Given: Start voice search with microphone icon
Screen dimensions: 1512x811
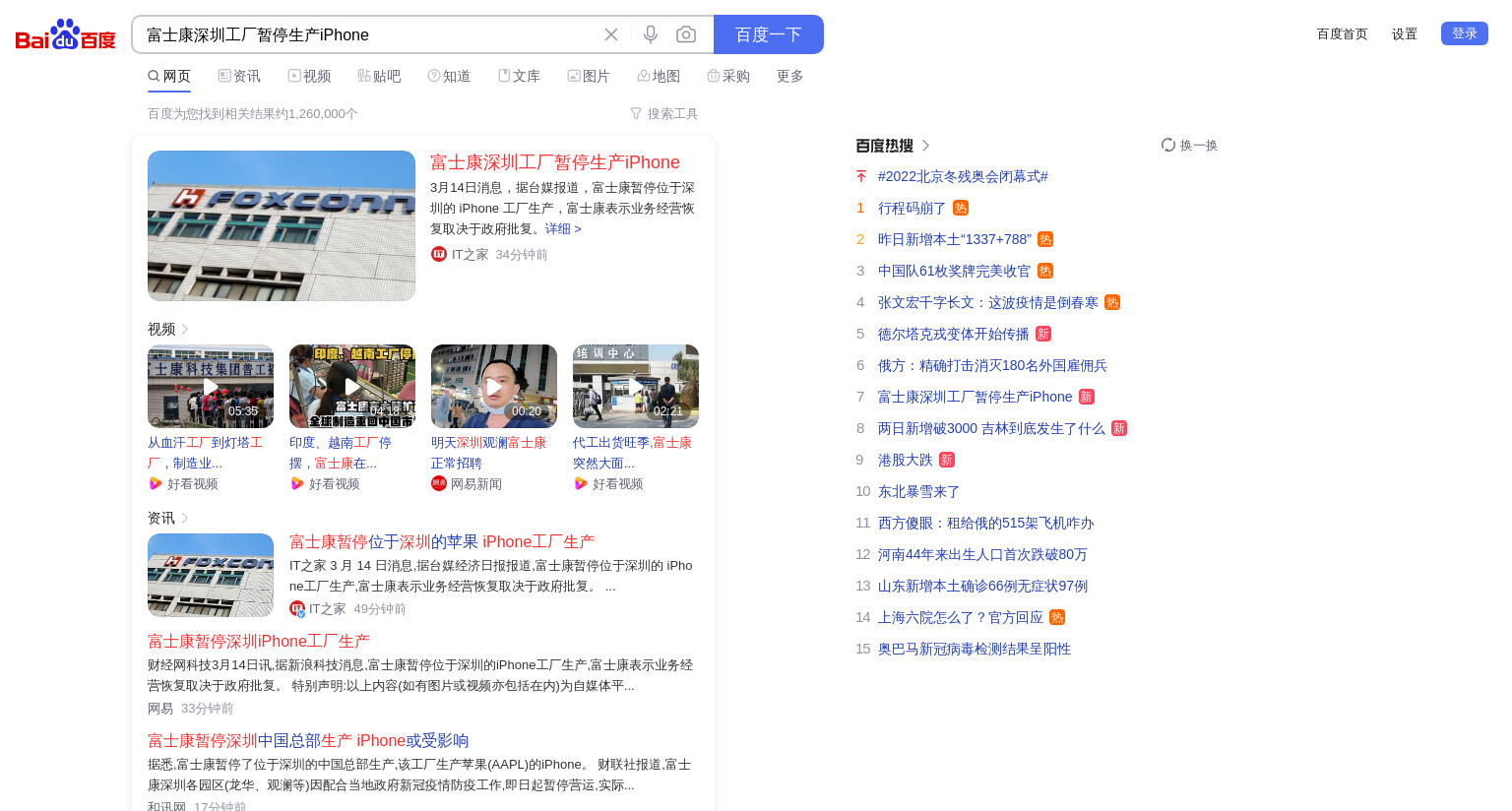Looking at the screenshot, I should pyautogui.click(x=651, y=34).
